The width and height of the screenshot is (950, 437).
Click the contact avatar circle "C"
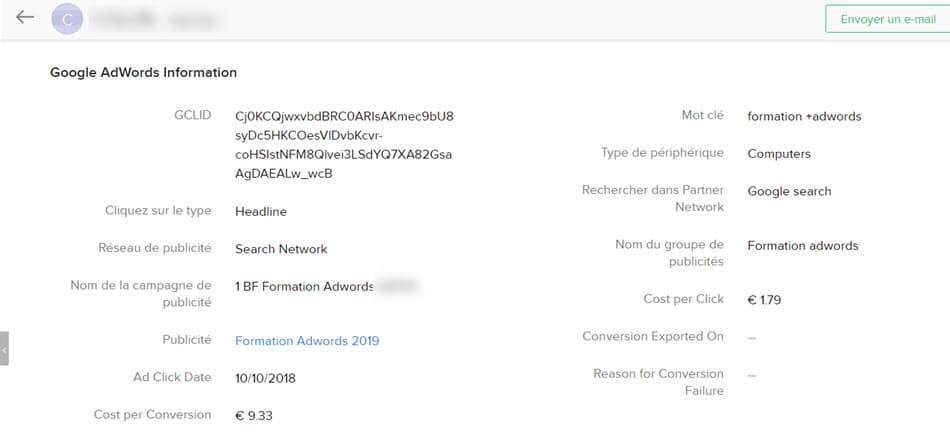tap(67, 19)
